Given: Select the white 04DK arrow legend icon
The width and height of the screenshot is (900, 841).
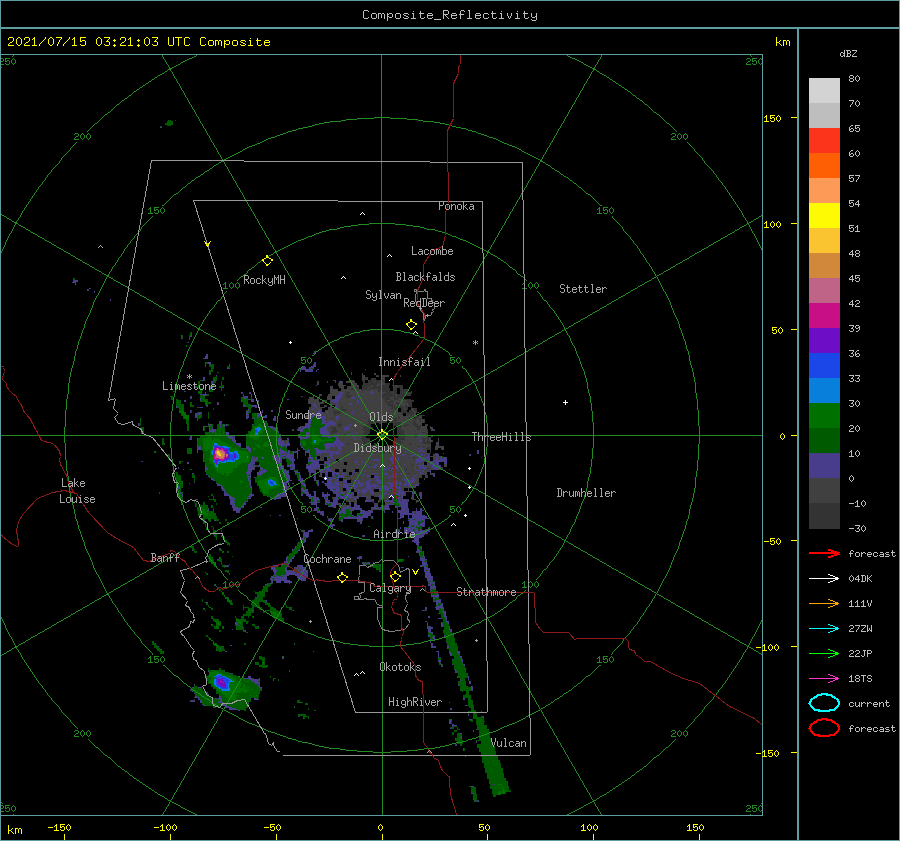Looking at the screenshot, I should click(x=824, y=578).
